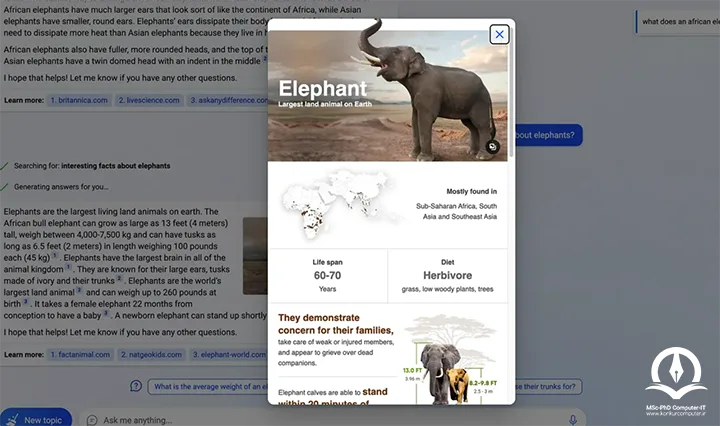The image size is (720, 426).
Task: Click the info card vertical scrollbar
Action: (x=511, y=92)
